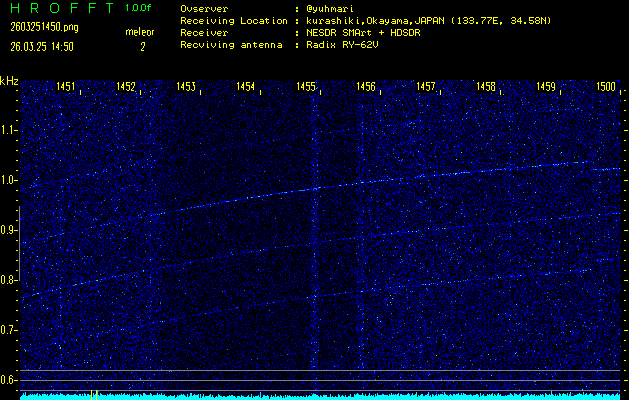
Task: Click the 1.0.0f version number
Action: [x=139, y=8]
